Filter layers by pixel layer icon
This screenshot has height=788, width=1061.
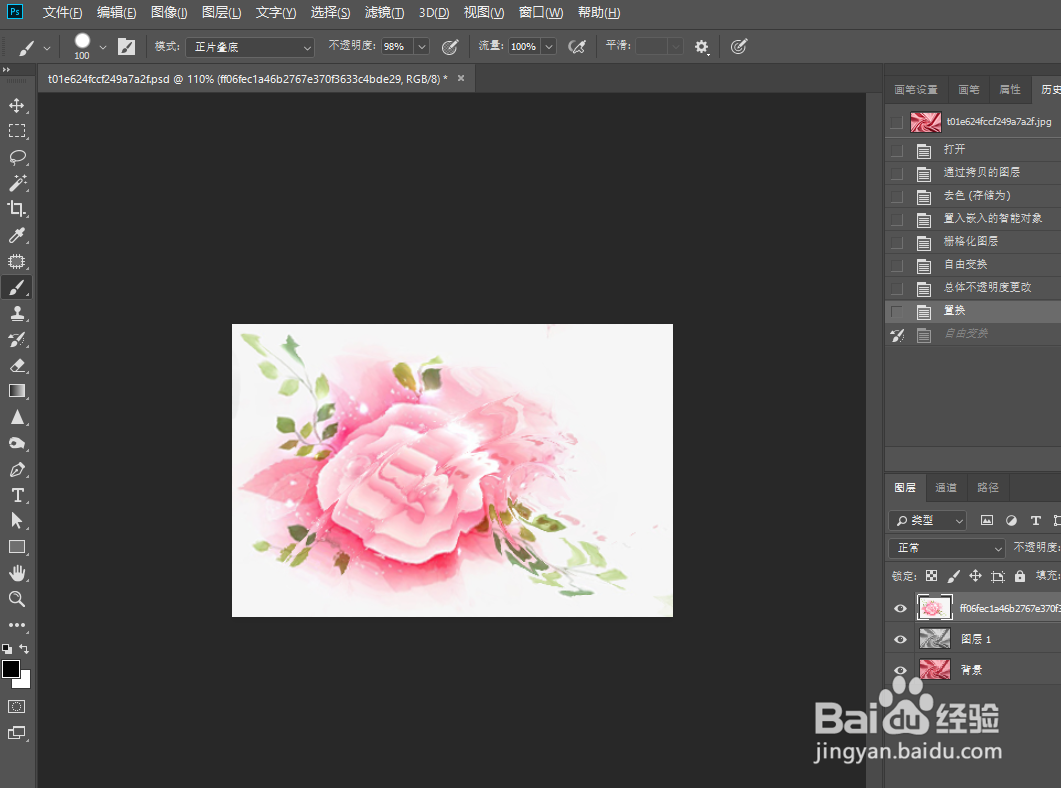[x=987, y=520]
